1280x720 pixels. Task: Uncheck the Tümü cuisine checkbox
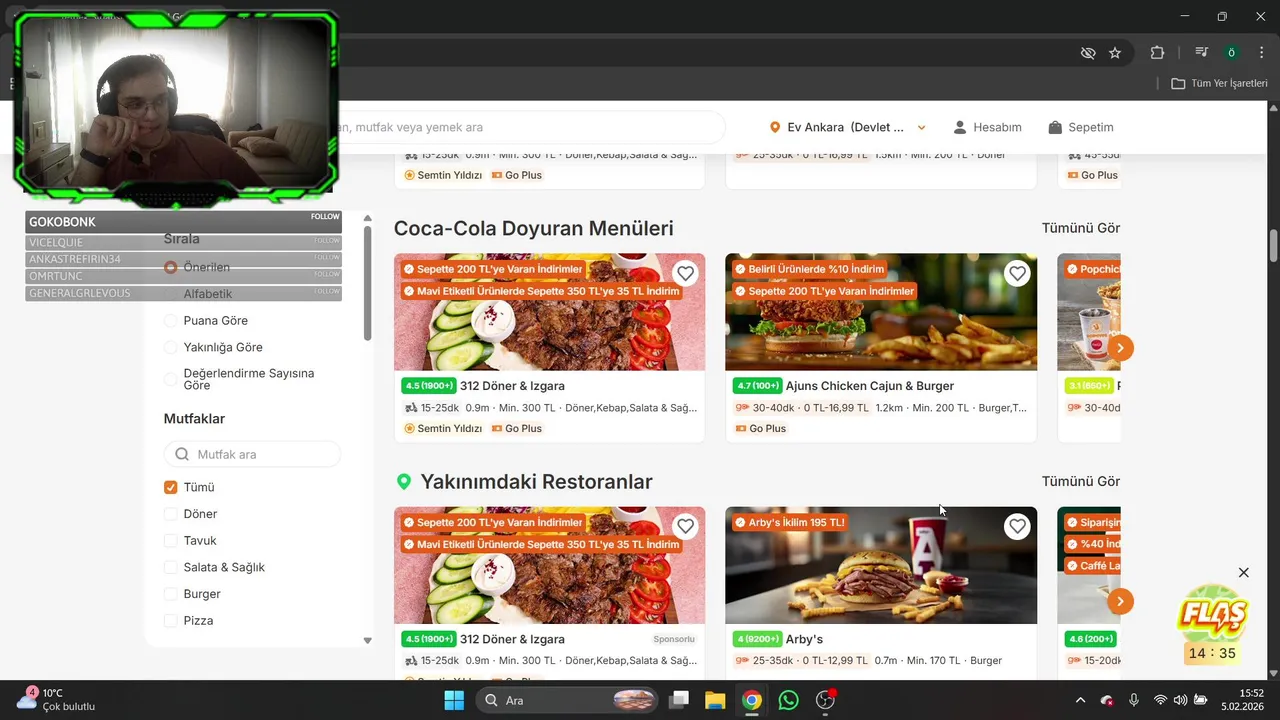pyautogui.click(x=171, y=487)
